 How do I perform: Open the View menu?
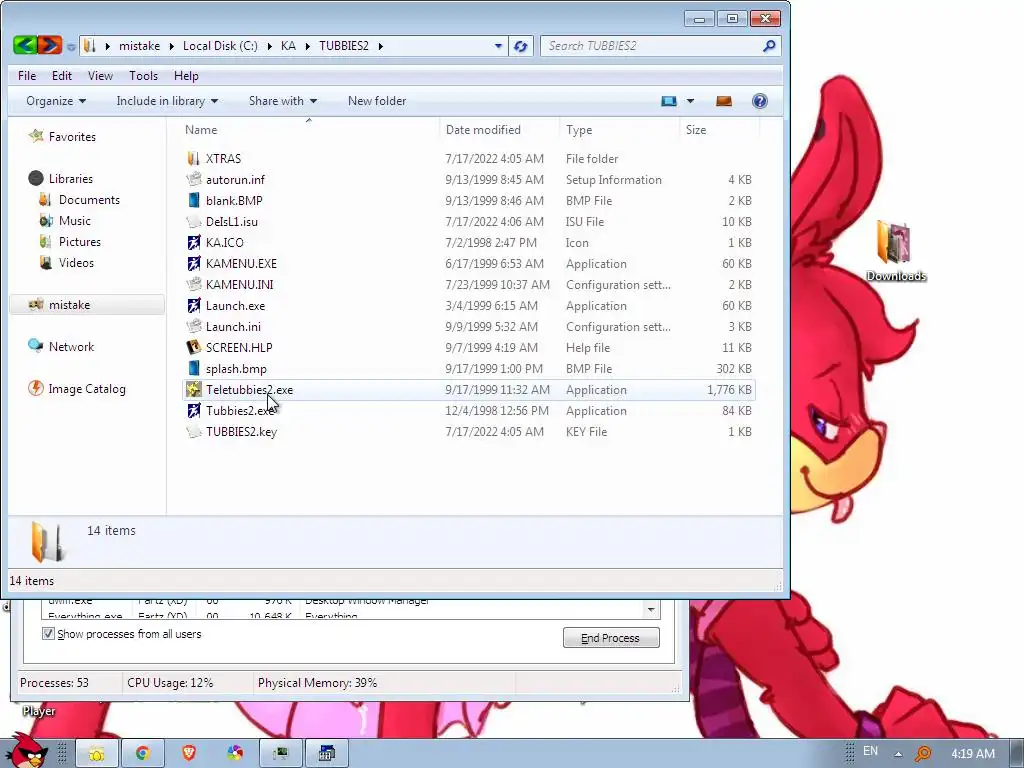point(101,76)
